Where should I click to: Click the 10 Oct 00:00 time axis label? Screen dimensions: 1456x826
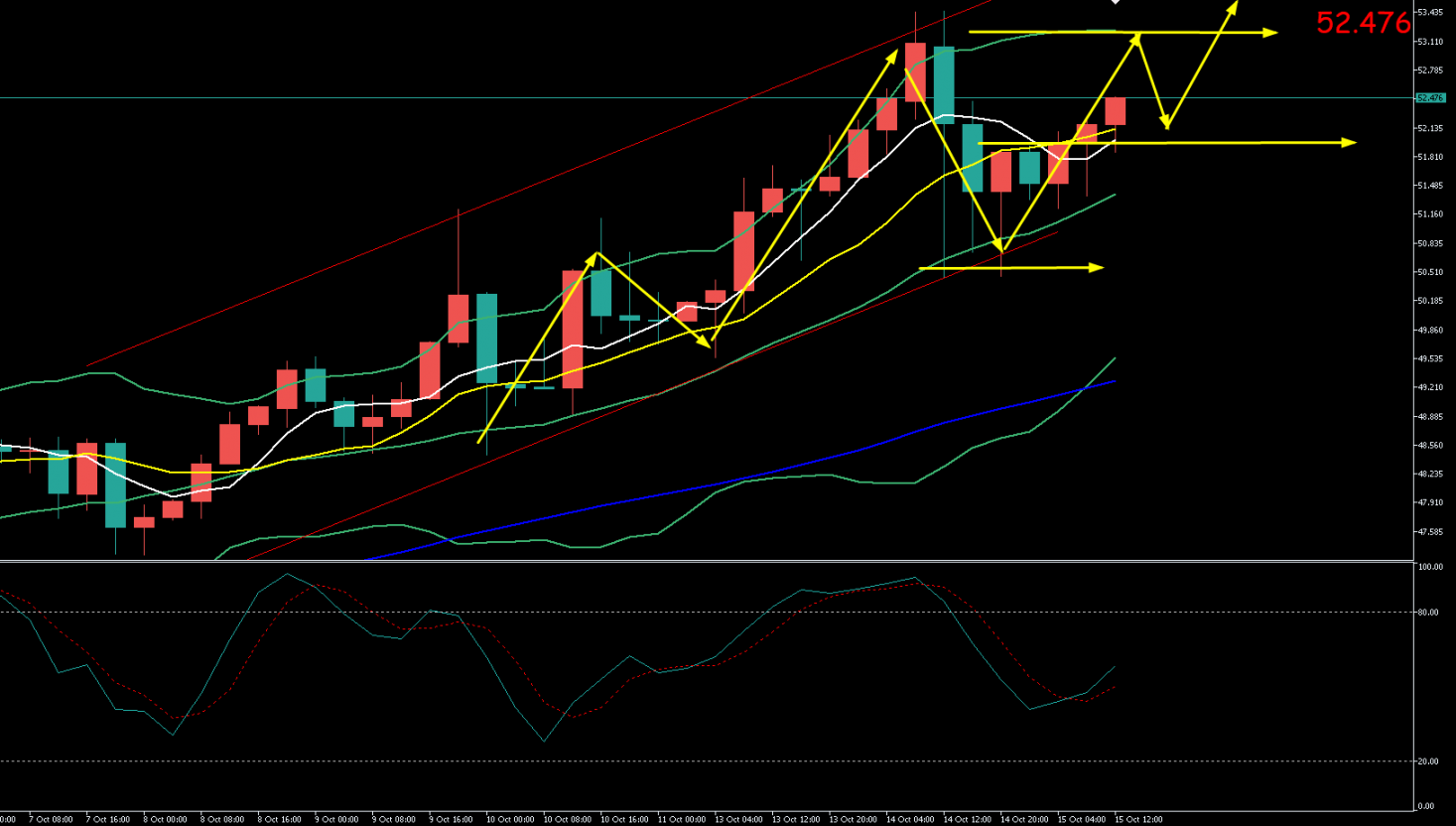[509, 820]
